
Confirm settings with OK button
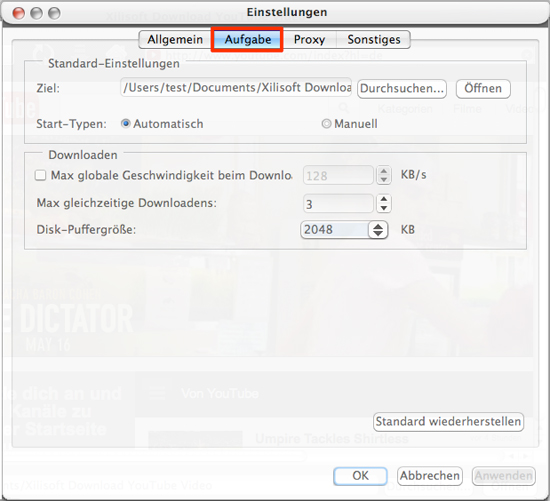pyautogui.click(x=360, y=476)
